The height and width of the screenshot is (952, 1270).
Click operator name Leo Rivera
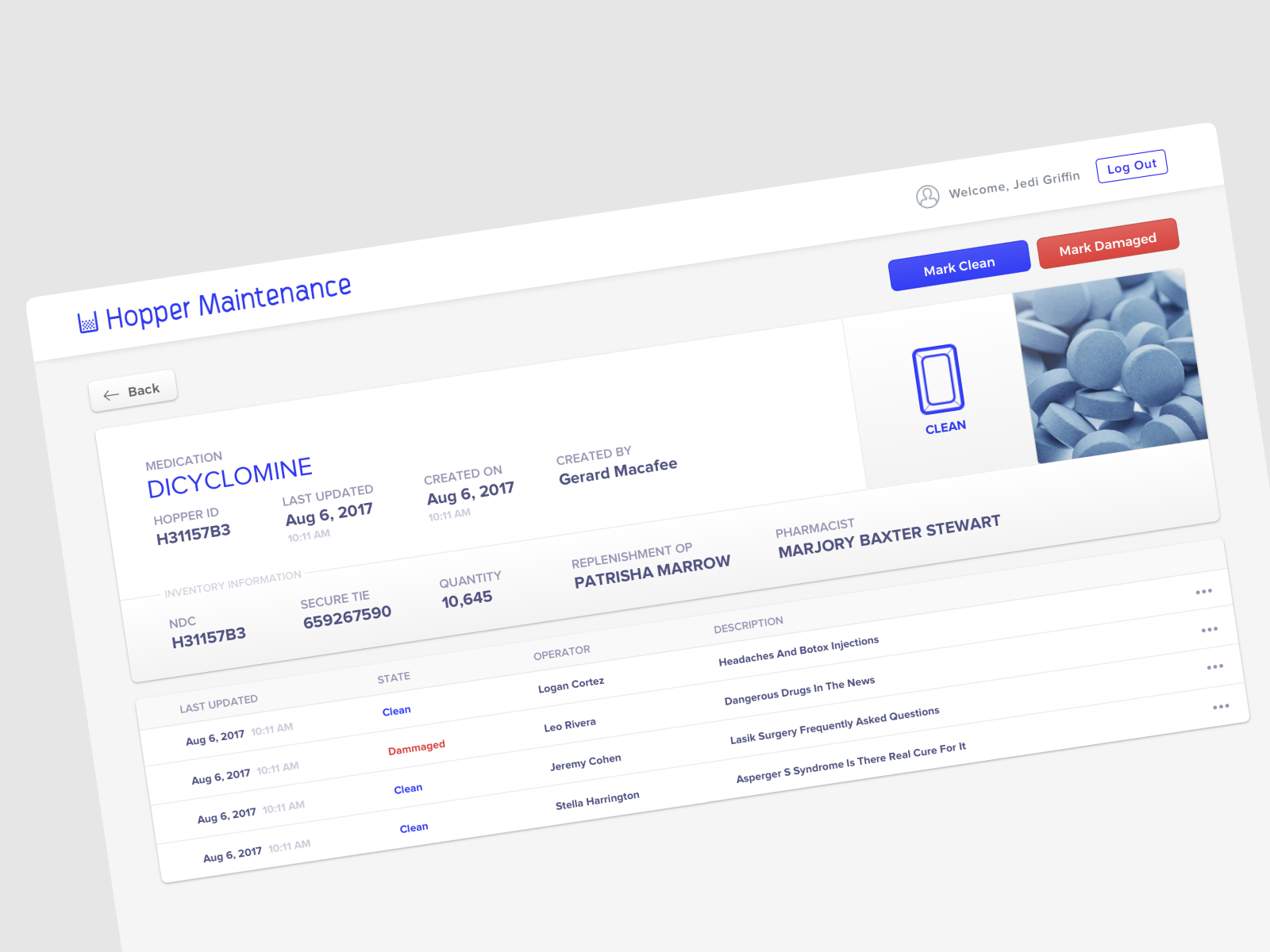point(569,725)
